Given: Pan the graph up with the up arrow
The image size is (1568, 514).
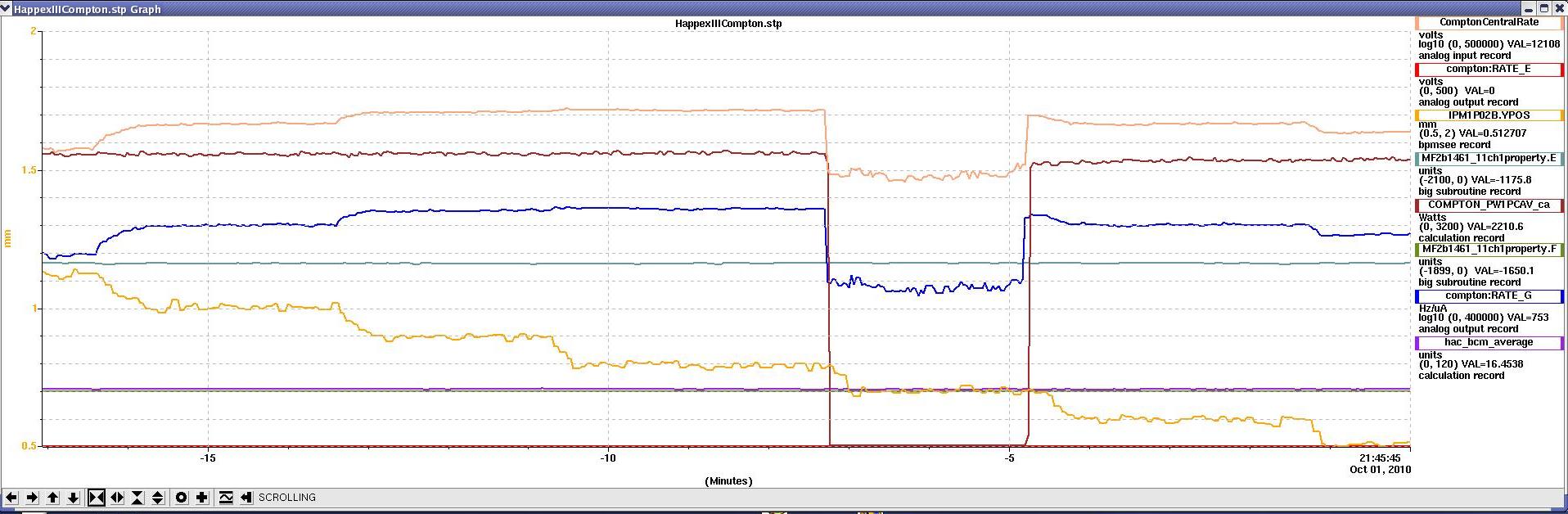Looking at the screenshot, I should pos(53,498).
